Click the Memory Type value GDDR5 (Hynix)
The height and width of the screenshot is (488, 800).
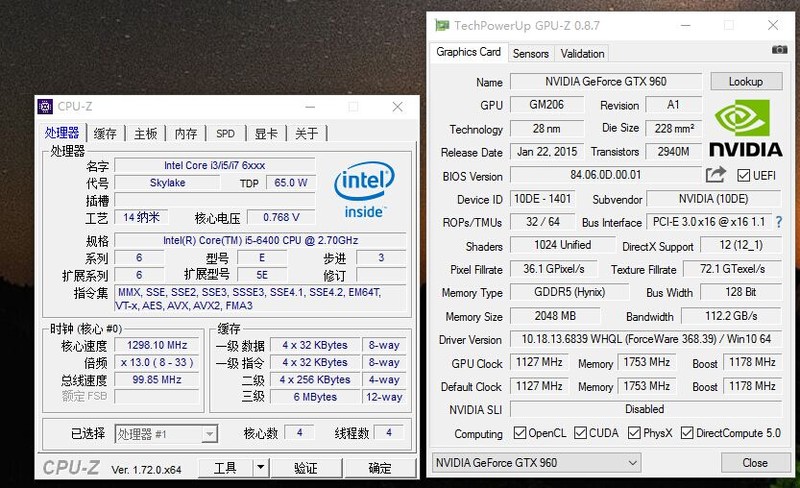[569, 292]
